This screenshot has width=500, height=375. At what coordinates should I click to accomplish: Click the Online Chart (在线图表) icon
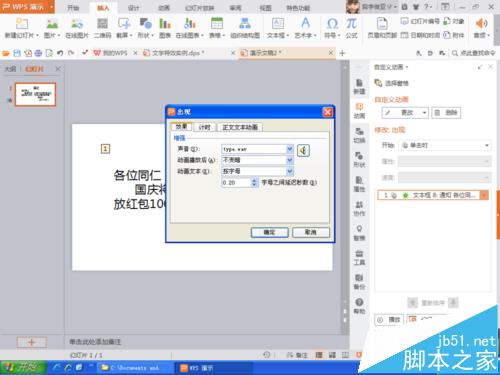click(x=190, y=24)
